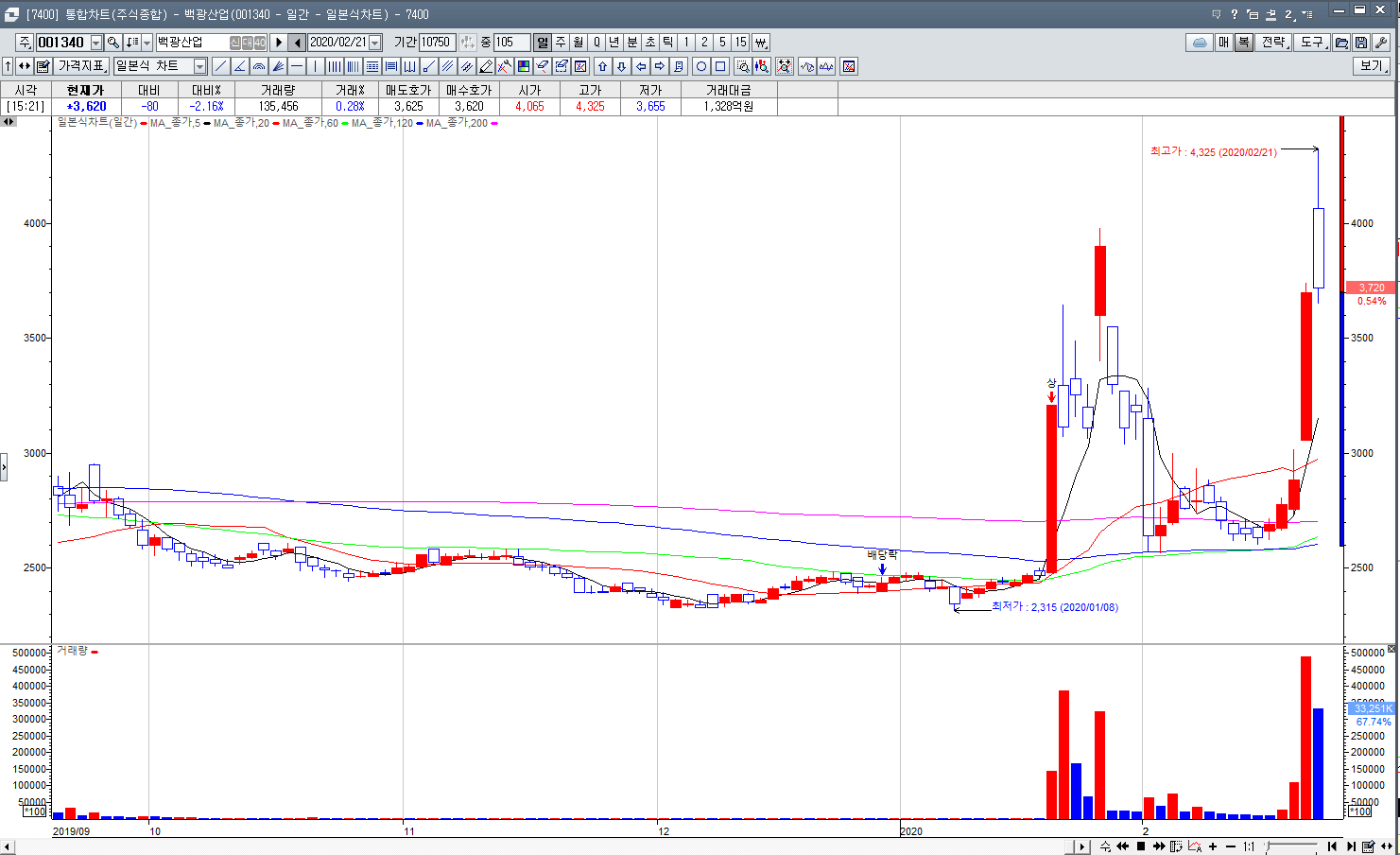Select yearly period 년 button
This screenshot has width=1400, height=855.
[614, 43]
